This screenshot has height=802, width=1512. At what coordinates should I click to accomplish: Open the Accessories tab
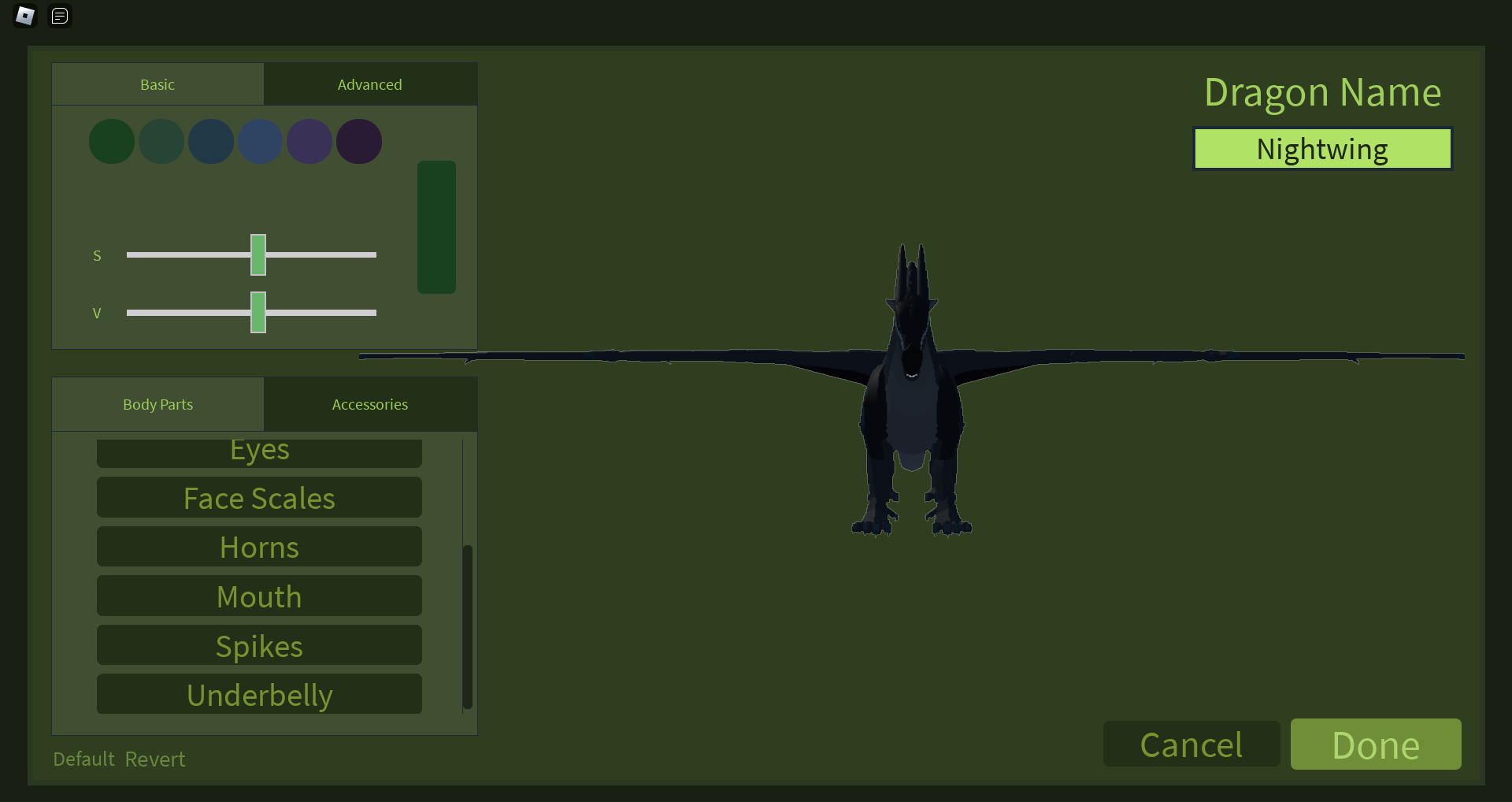(x=370, y=404)
